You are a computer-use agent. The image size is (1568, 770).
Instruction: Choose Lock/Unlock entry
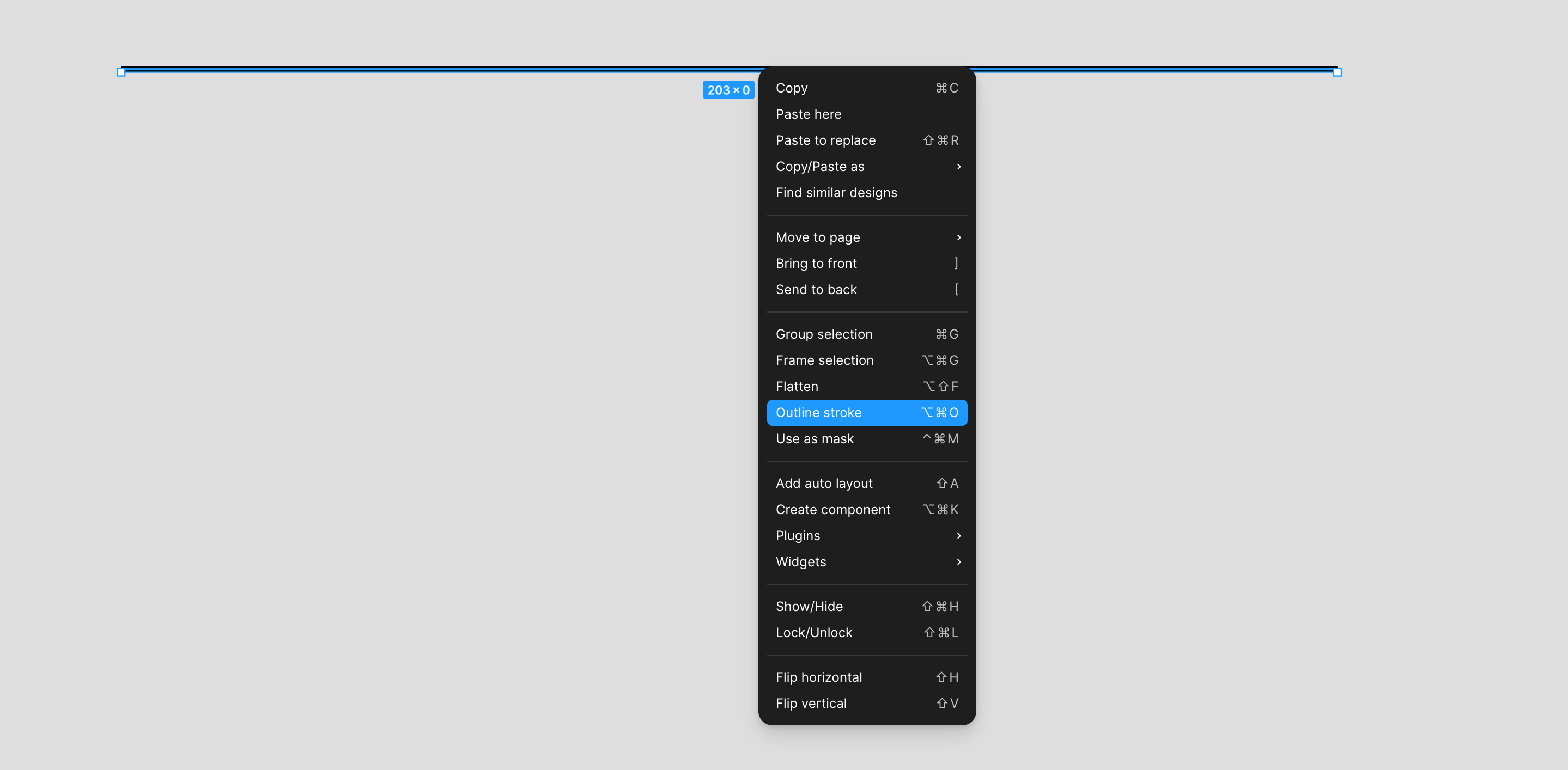[x=867, y=633]
